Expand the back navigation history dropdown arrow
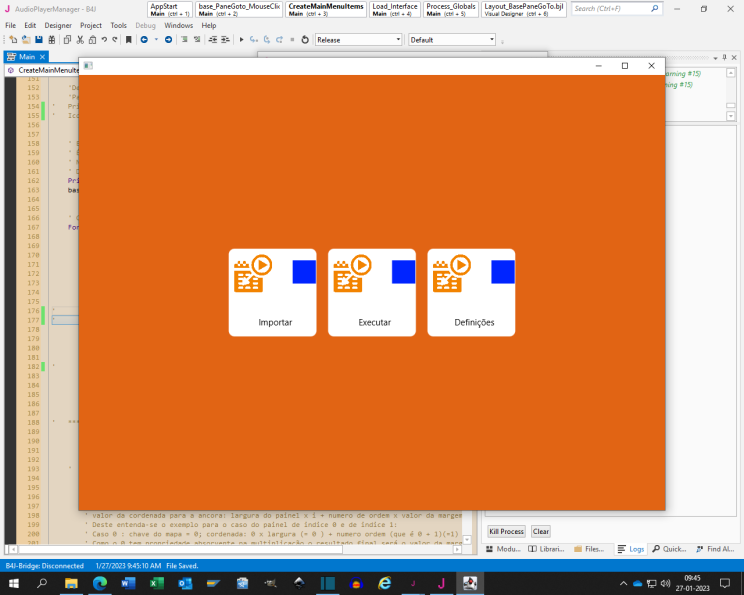 [156, 40]
